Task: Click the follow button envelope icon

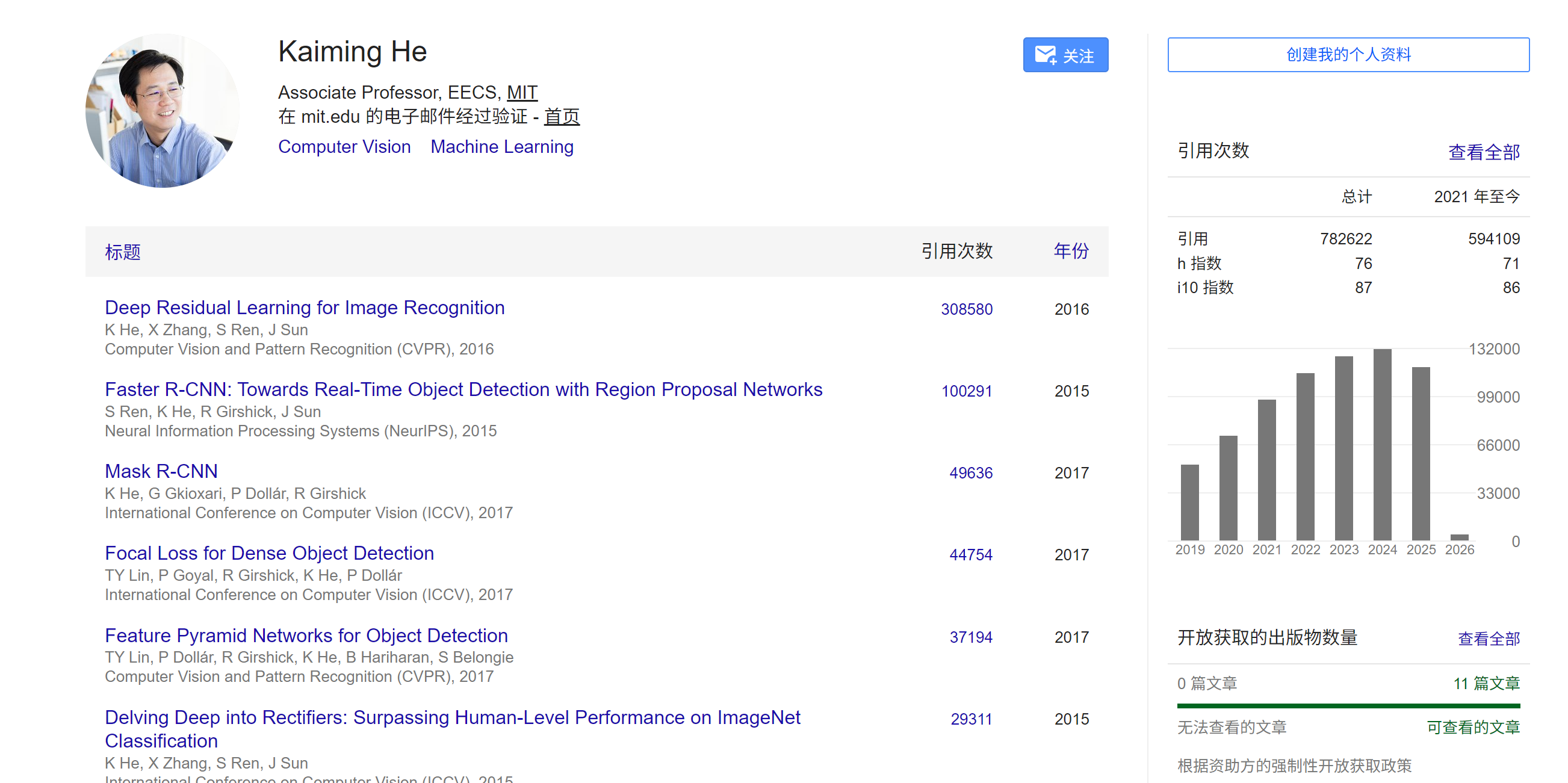Action: click(x=1046, y=55)
